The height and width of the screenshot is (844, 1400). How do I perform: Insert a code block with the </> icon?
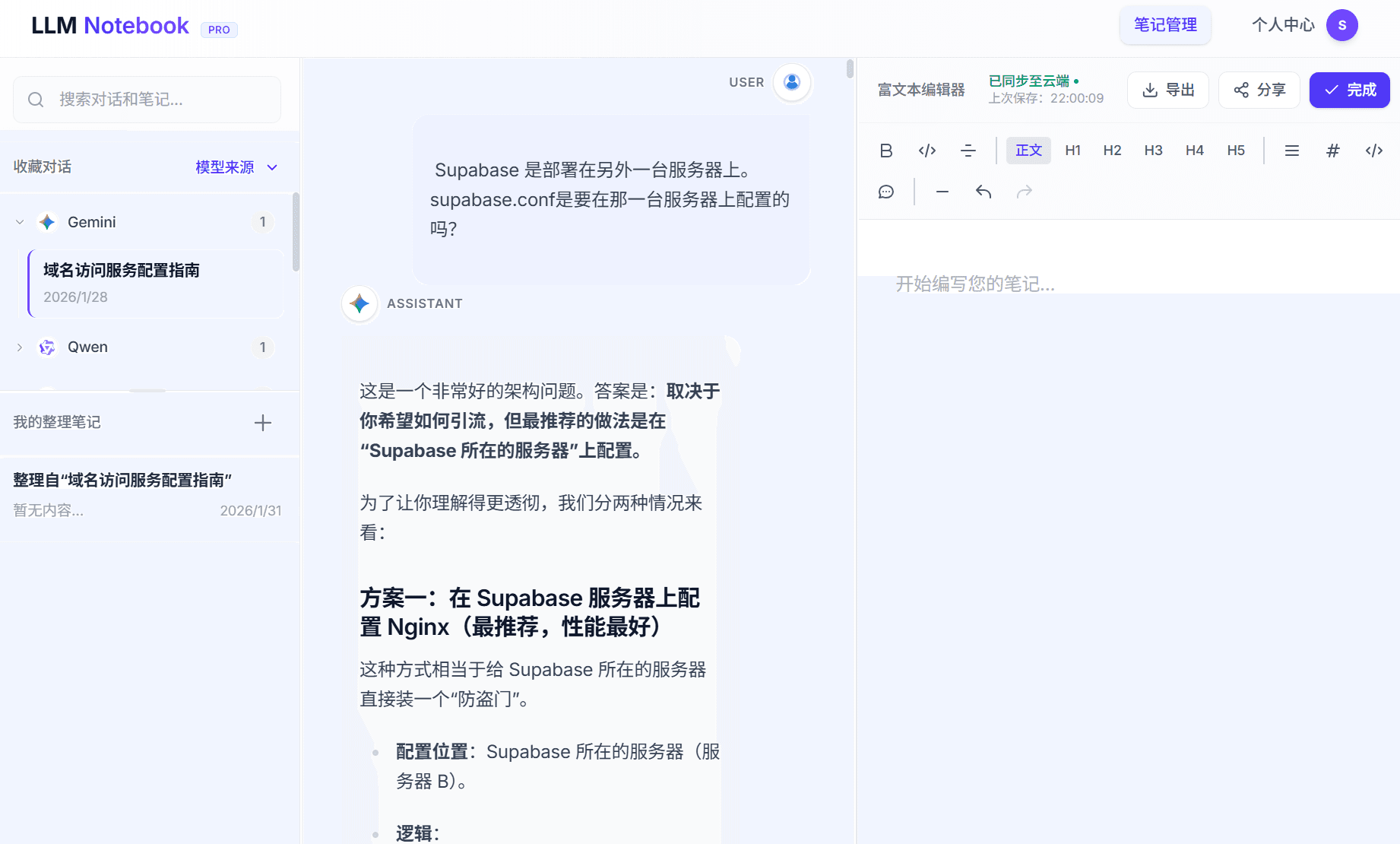(1373, 150)
